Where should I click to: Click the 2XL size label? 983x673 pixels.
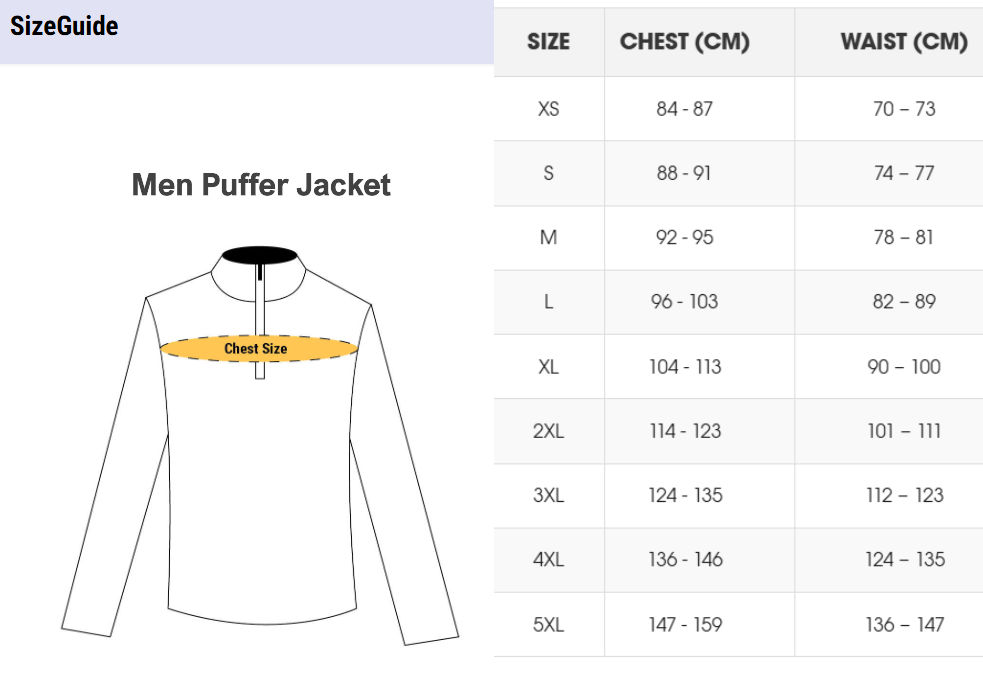coord(549,431)
